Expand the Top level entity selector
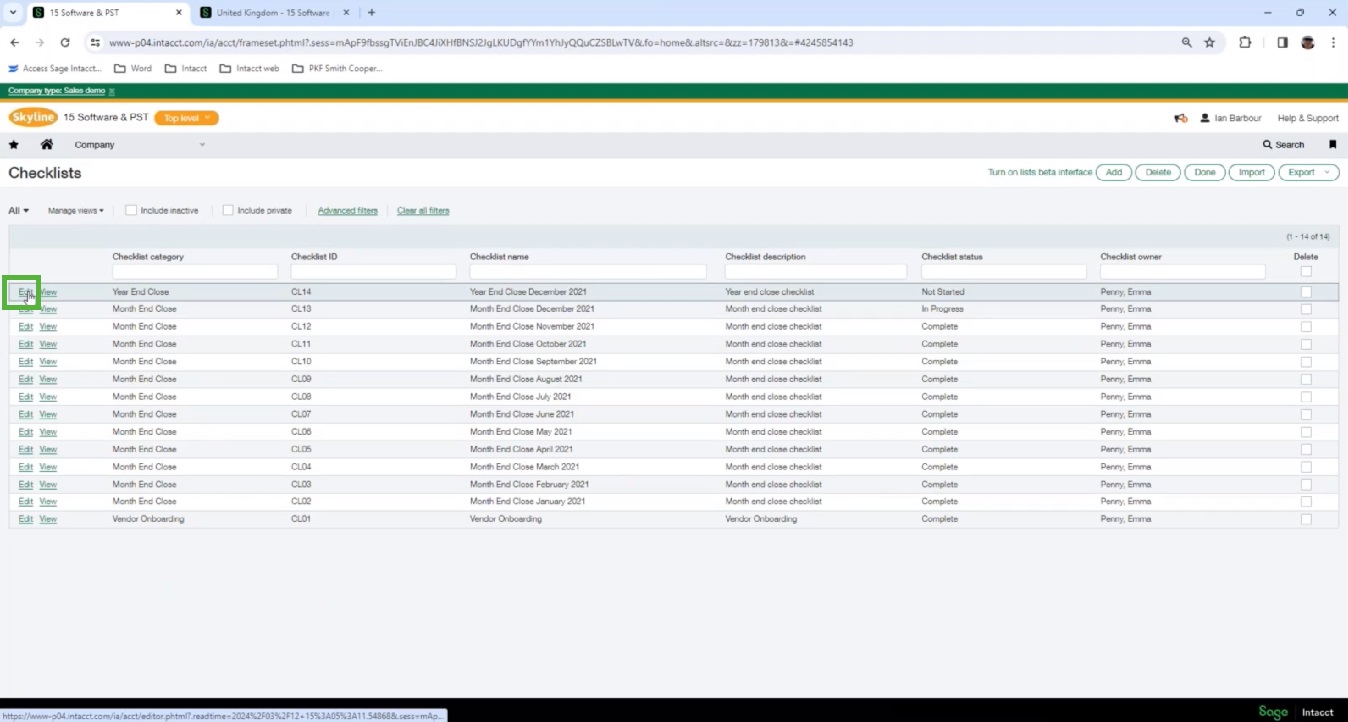1348x722 pixels. tap(186, 118)
